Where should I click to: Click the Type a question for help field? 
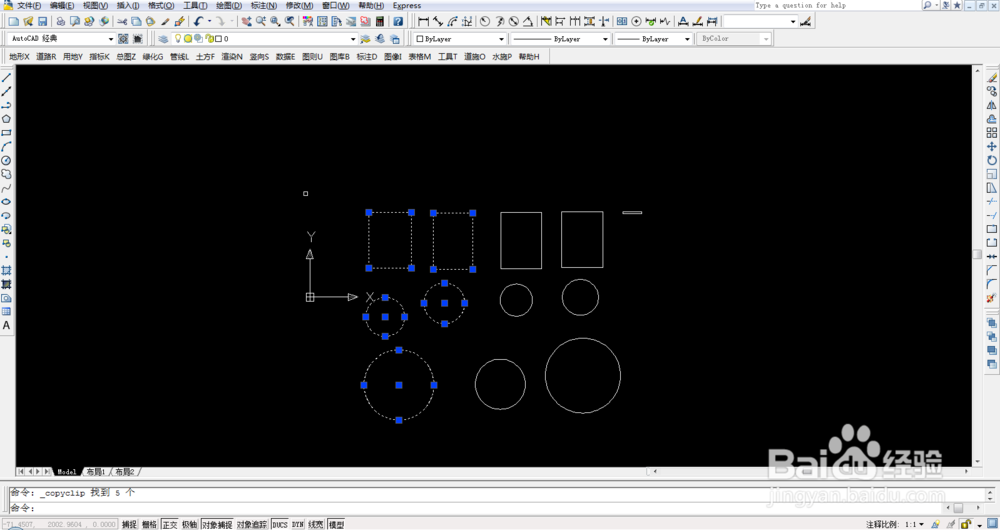pos(836,5)
